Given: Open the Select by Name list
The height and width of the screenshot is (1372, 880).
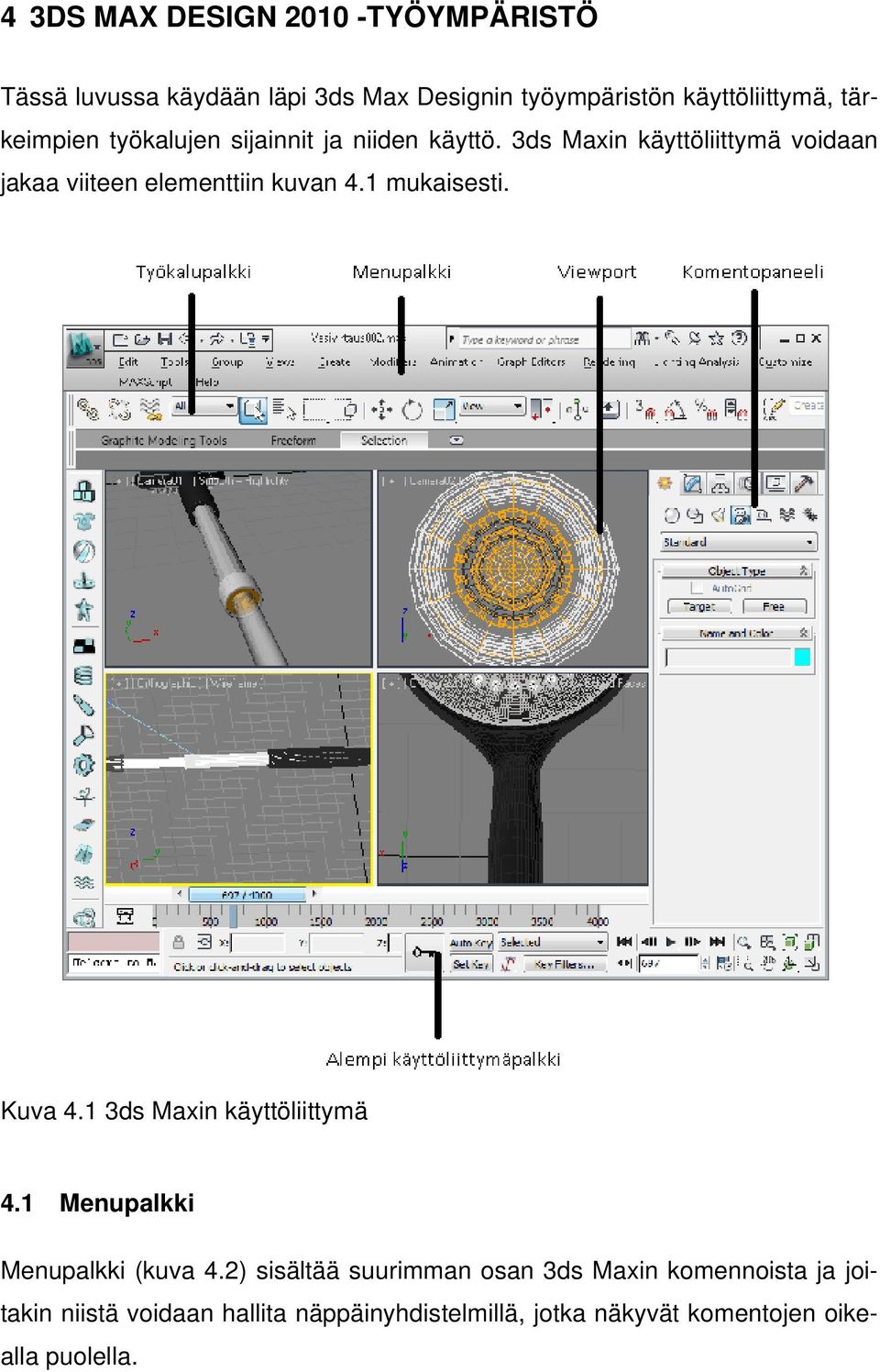Looking at the screenshot, I should point(284,409).
